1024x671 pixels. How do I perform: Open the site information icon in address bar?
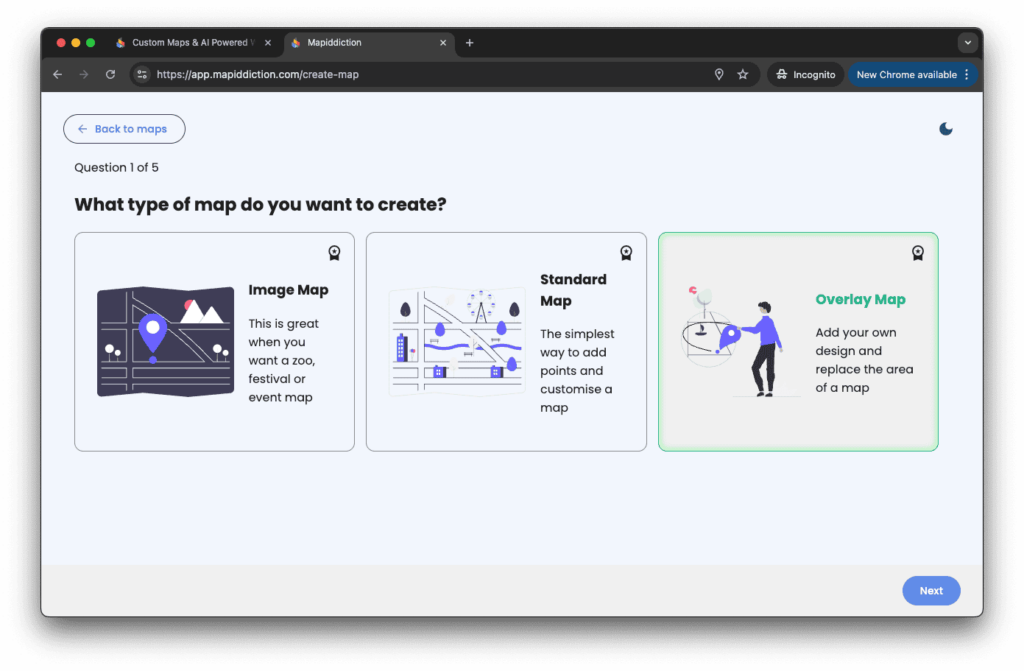click(143, 75)
